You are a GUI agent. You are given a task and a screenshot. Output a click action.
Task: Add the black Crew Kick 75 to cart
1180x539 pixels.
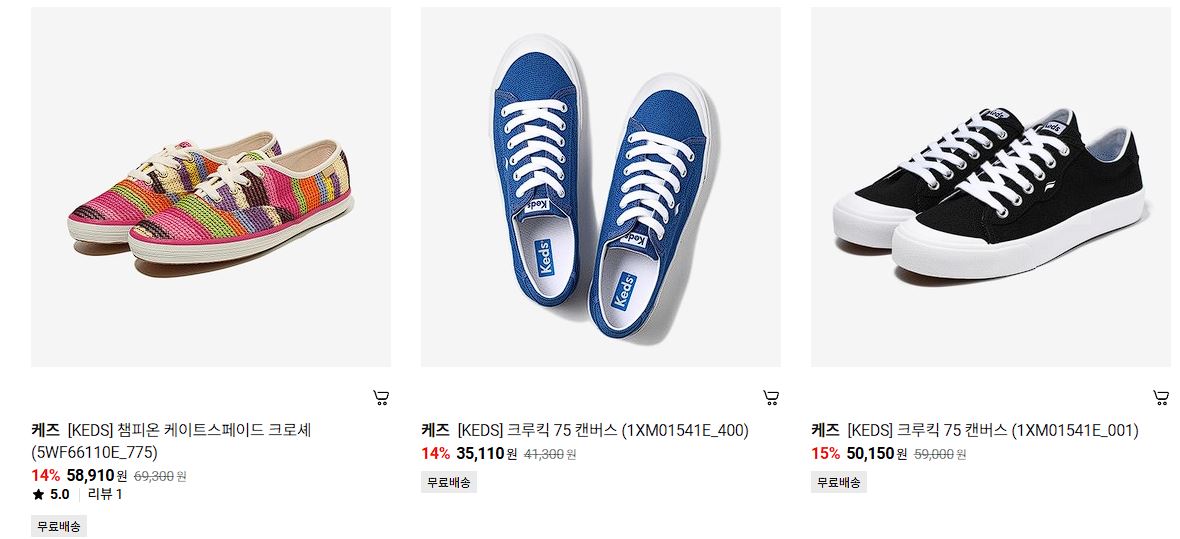[1161, 397]
